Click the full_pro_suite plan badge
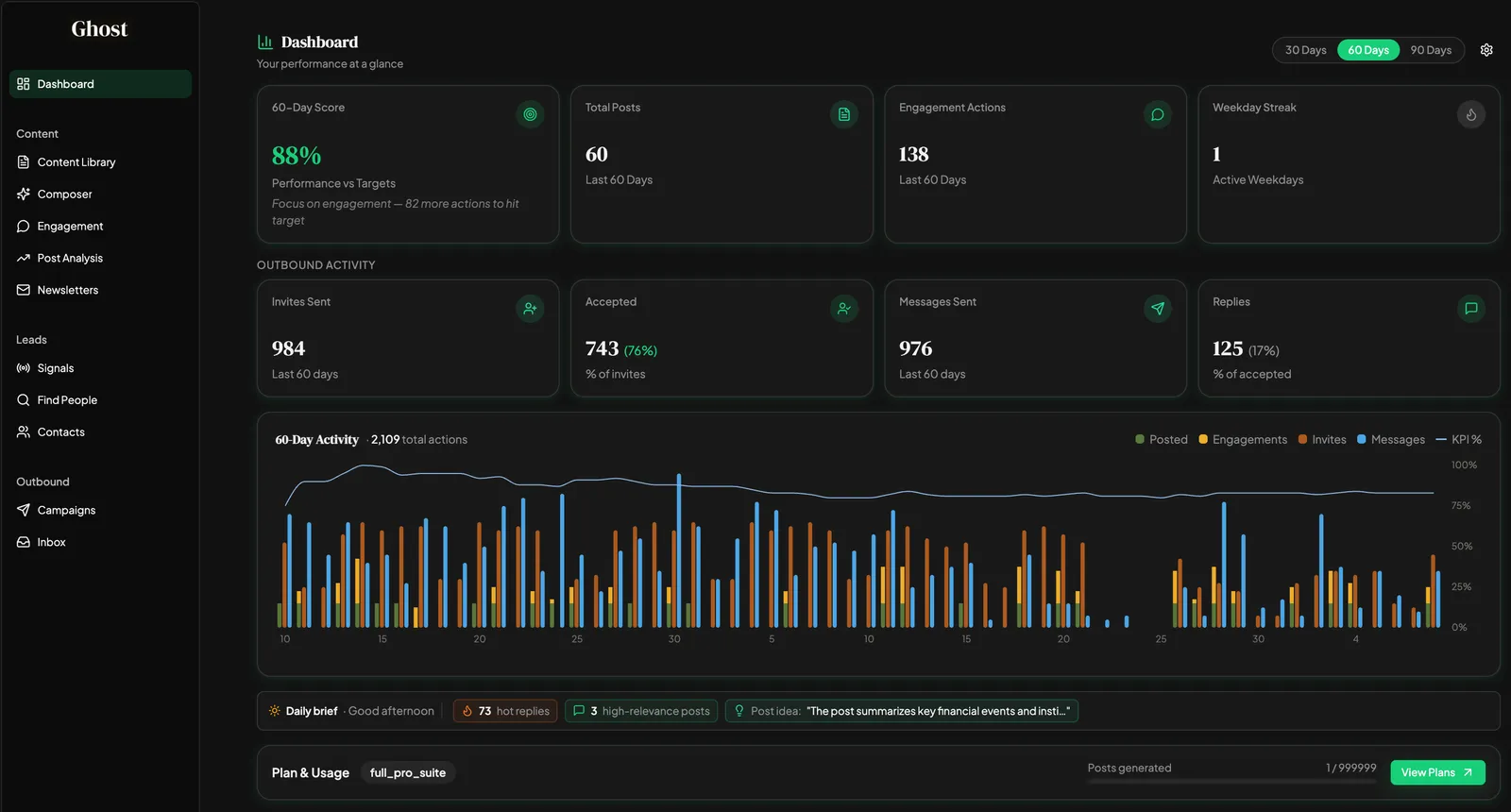 [x=408, y=772]
